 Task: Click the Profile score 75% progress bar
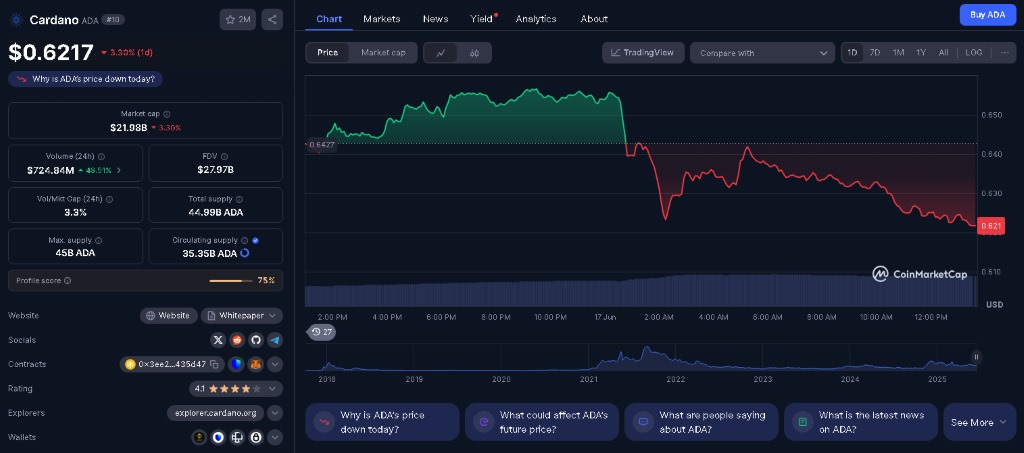[231, 281]
